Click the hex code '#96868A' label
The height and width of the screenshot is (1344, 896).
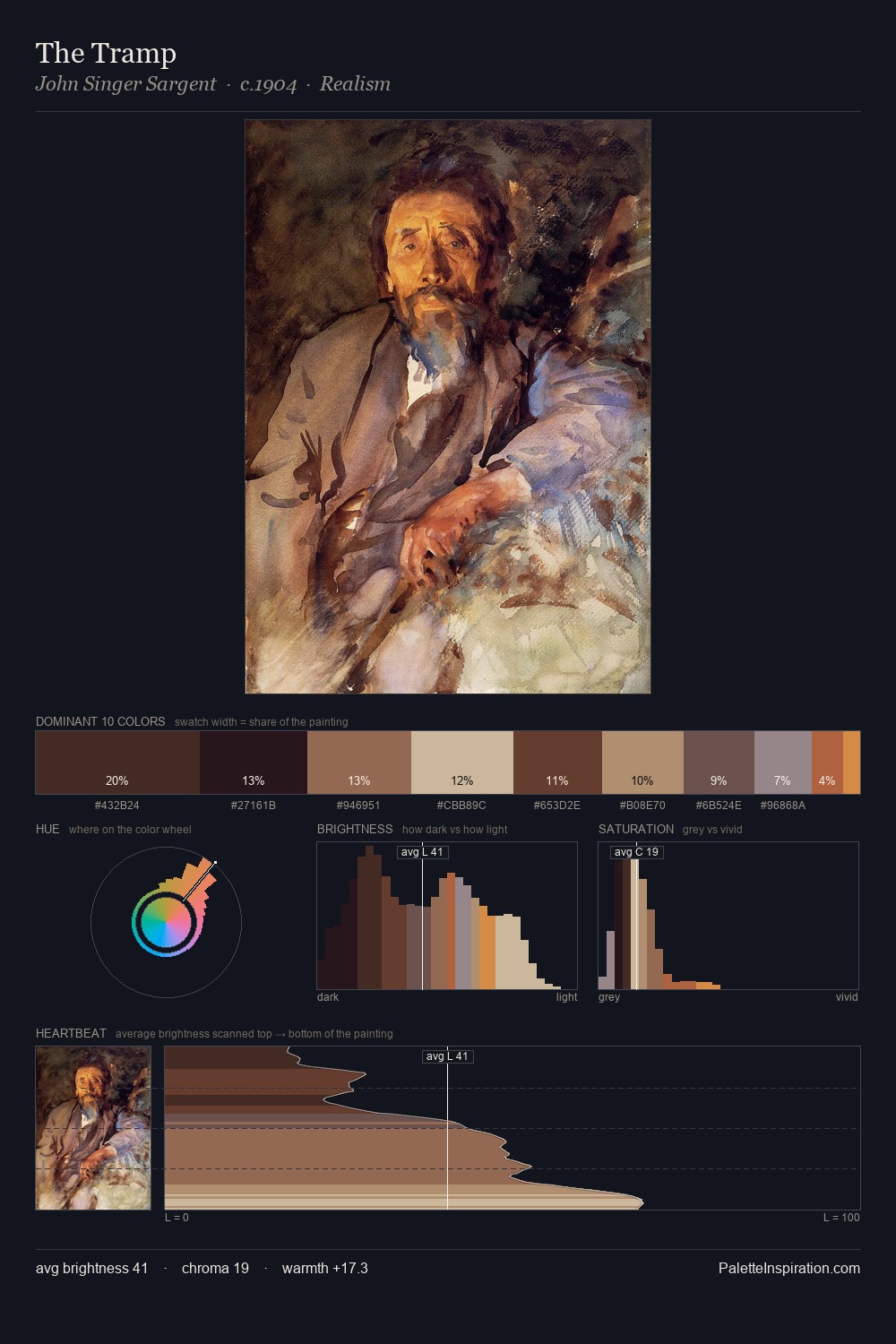783,806
